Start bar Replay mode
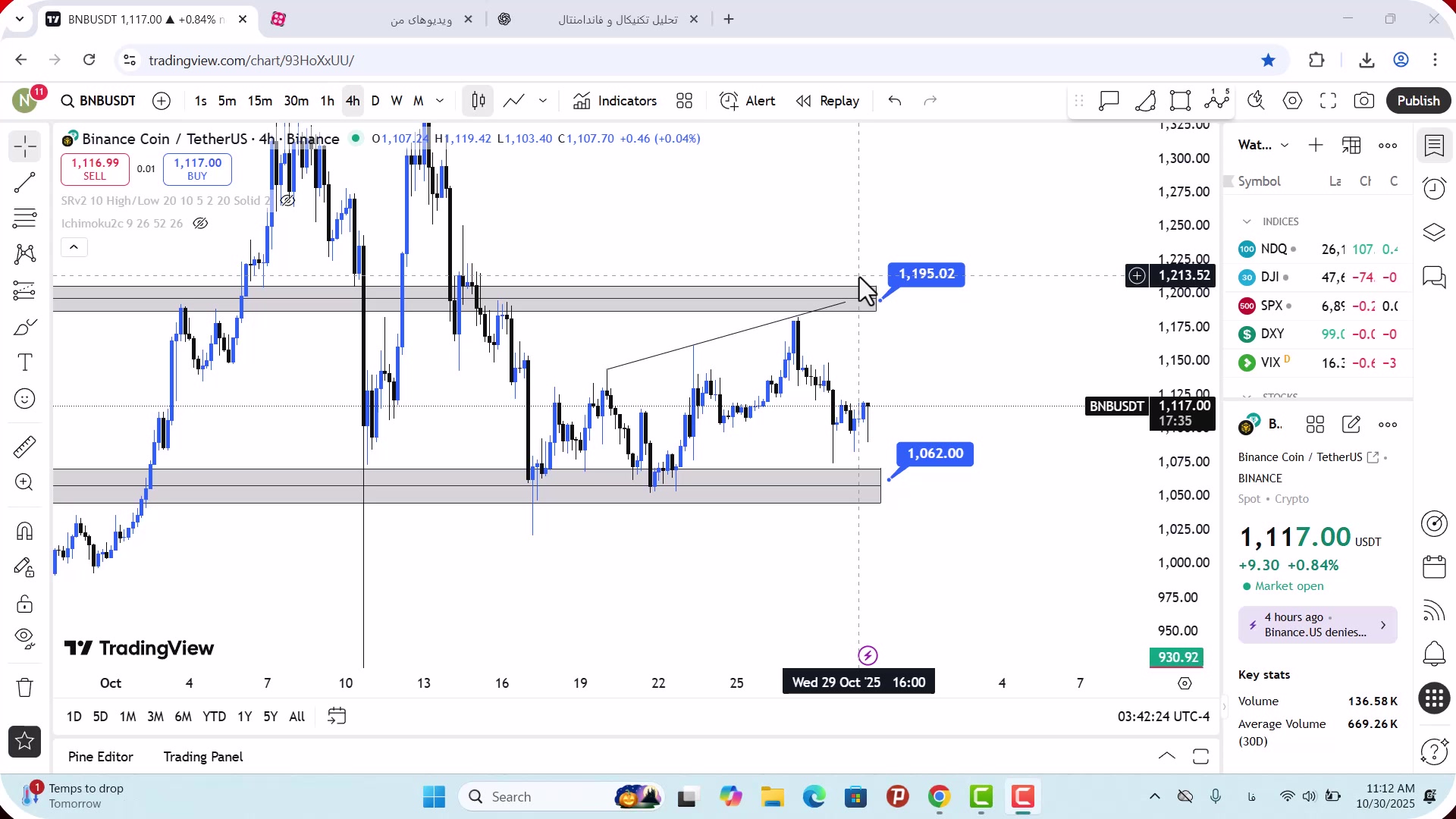This screenshot has height=819, width=1456. pos(827,101)
